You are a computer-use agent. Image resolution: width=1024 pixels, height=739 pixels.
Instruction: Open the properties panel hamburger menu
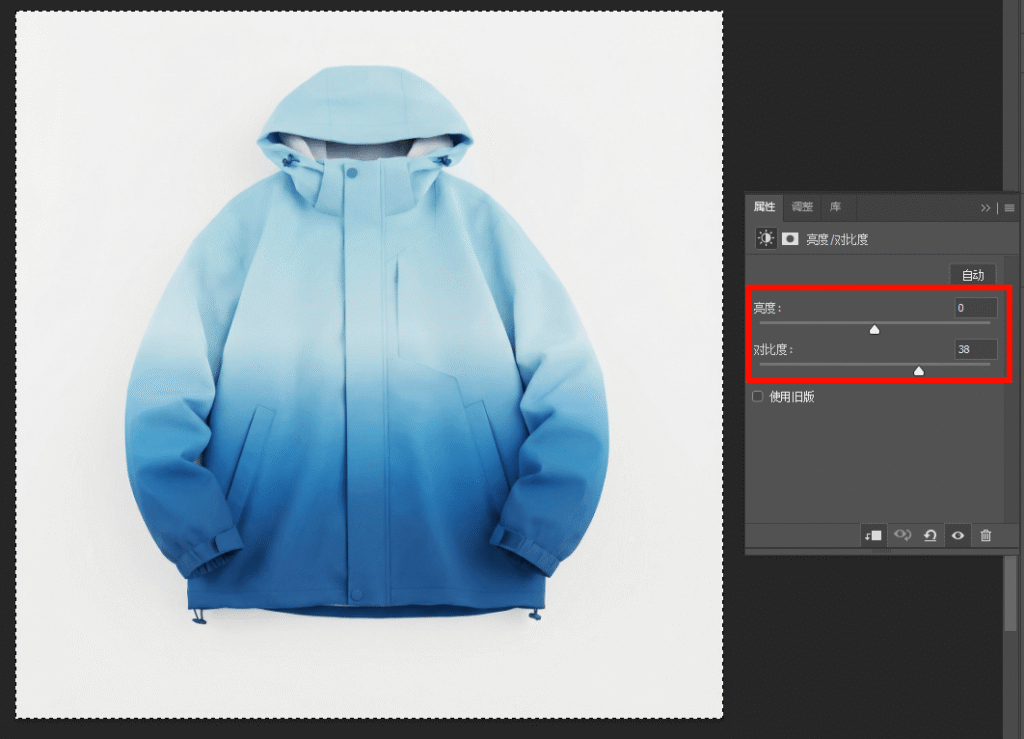pos(1009,208)
